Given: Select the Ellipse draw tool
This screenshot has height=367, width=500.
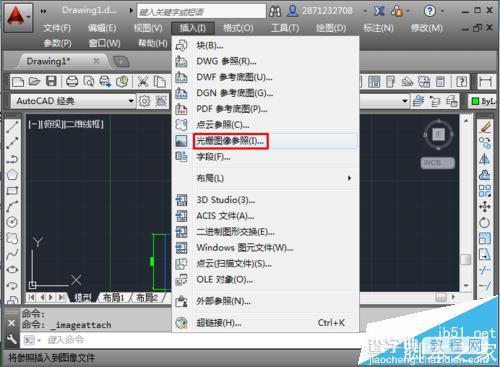Looking at the screenshot, I should pyautogui.click(x=12, y=269).
